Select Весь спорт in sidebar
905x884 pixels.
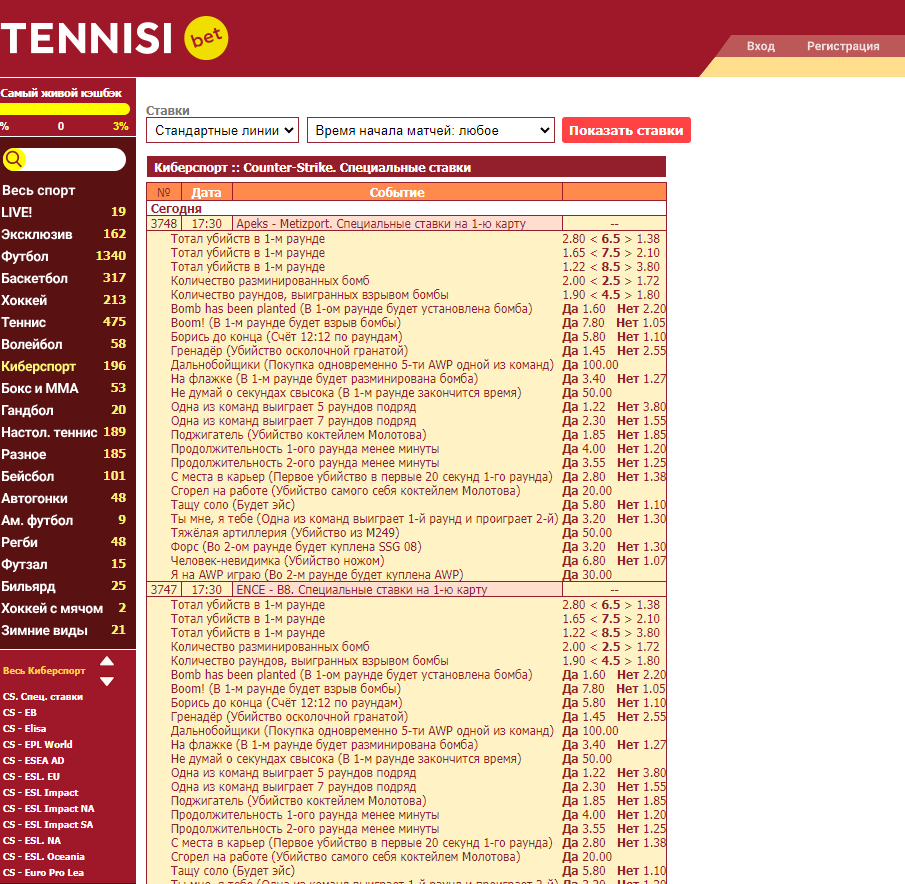[x=39, y=190]
